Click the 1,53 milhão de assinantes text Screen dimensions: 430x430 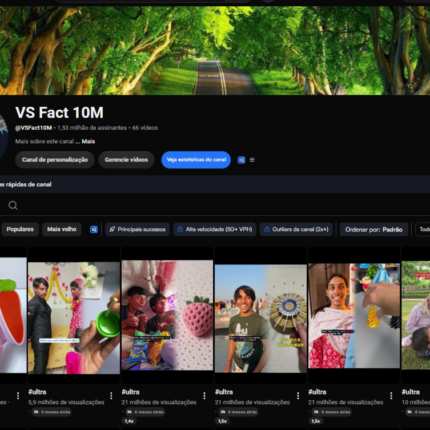coord(92,128)
